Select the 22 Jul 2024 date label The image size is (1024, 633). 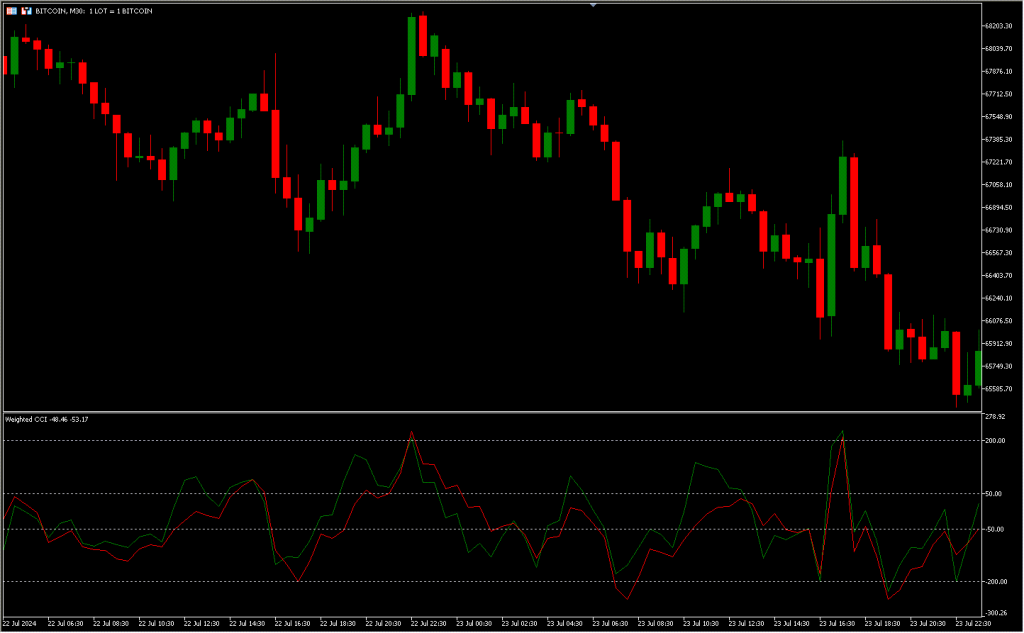pyautogui.click(x=20, y=624)
